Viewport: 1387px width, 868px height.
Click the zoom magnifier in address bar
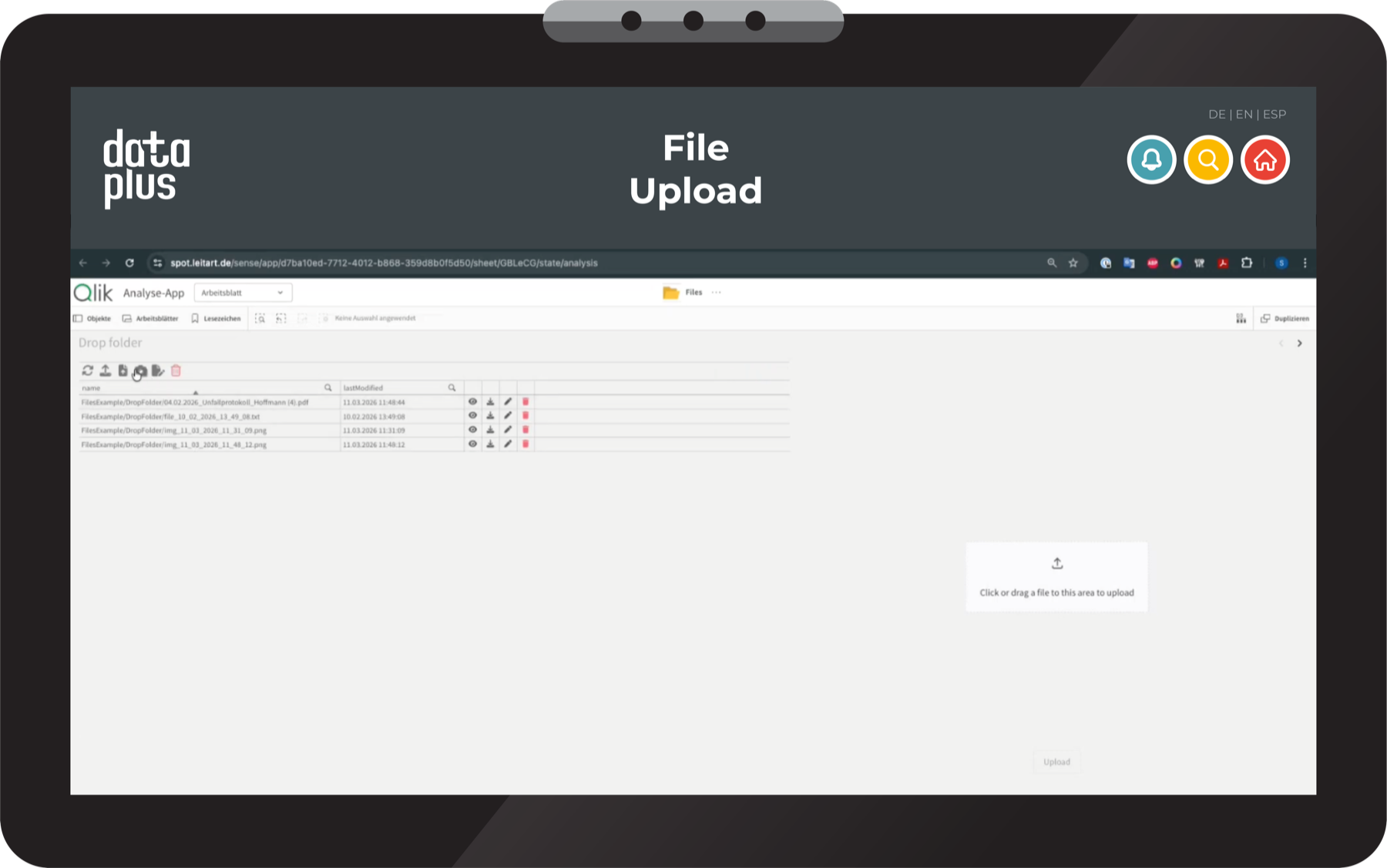[x=1052, y=263]
